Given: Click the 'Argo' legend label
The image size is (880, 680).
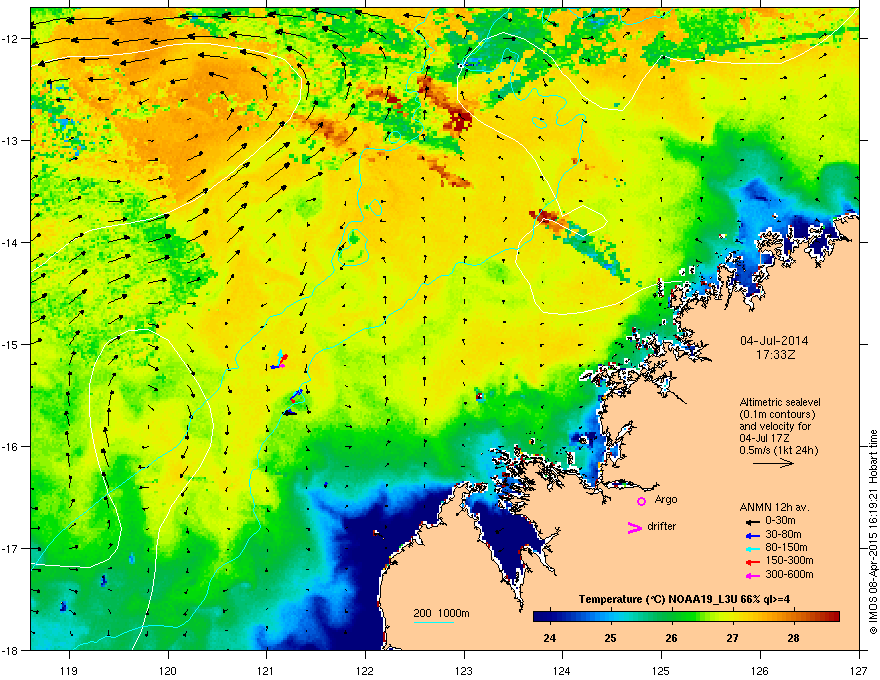Looking at the screenshot, I should click(x=666, y=500).
